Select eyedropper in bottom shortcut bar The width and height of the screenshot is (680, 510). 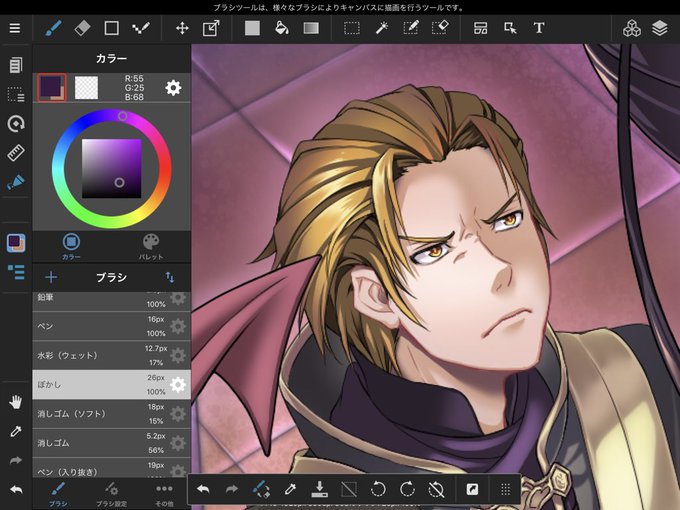pos(290,490)
